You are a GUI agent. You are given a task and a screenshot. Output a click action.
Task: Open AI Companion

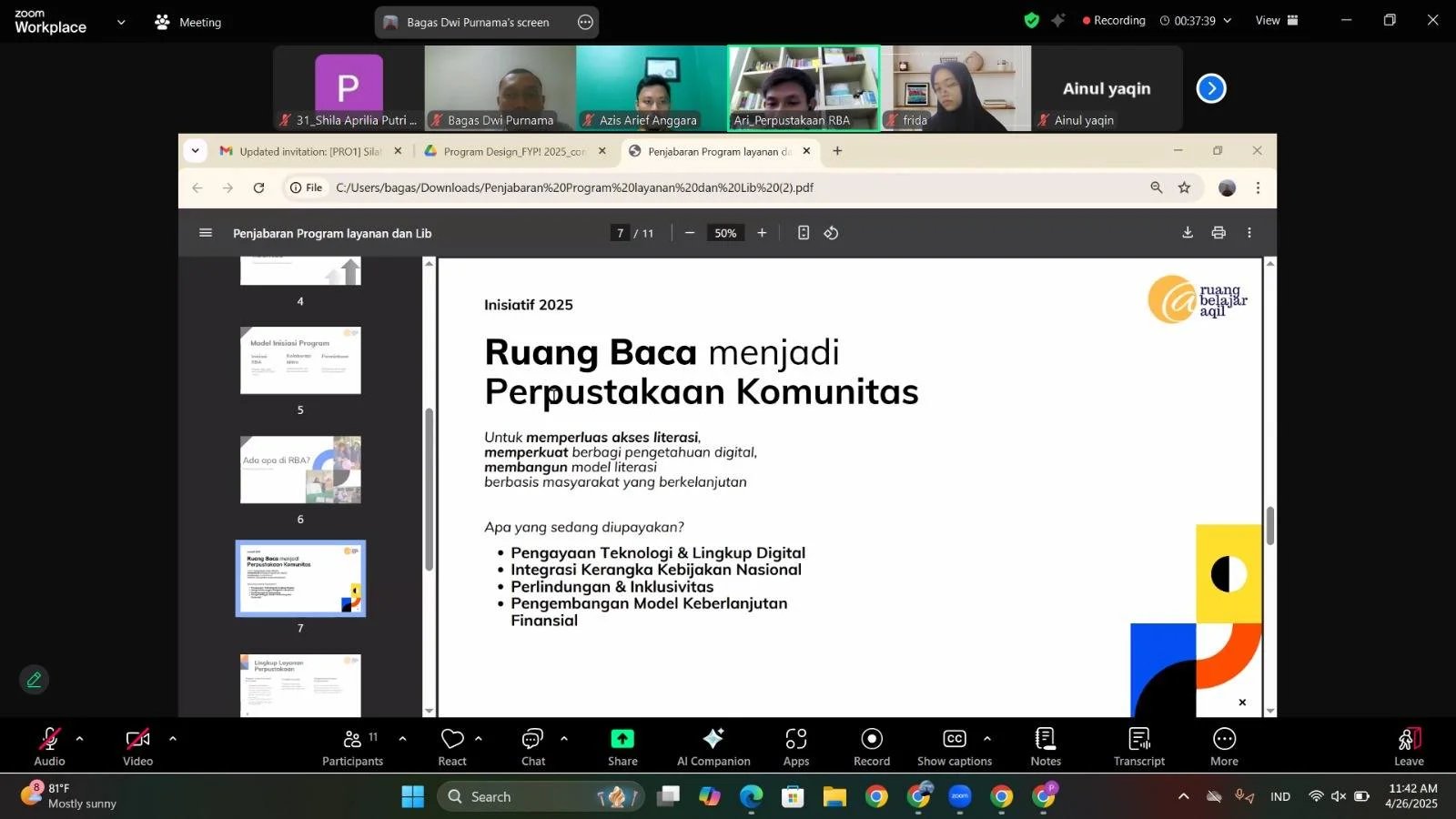713,746
